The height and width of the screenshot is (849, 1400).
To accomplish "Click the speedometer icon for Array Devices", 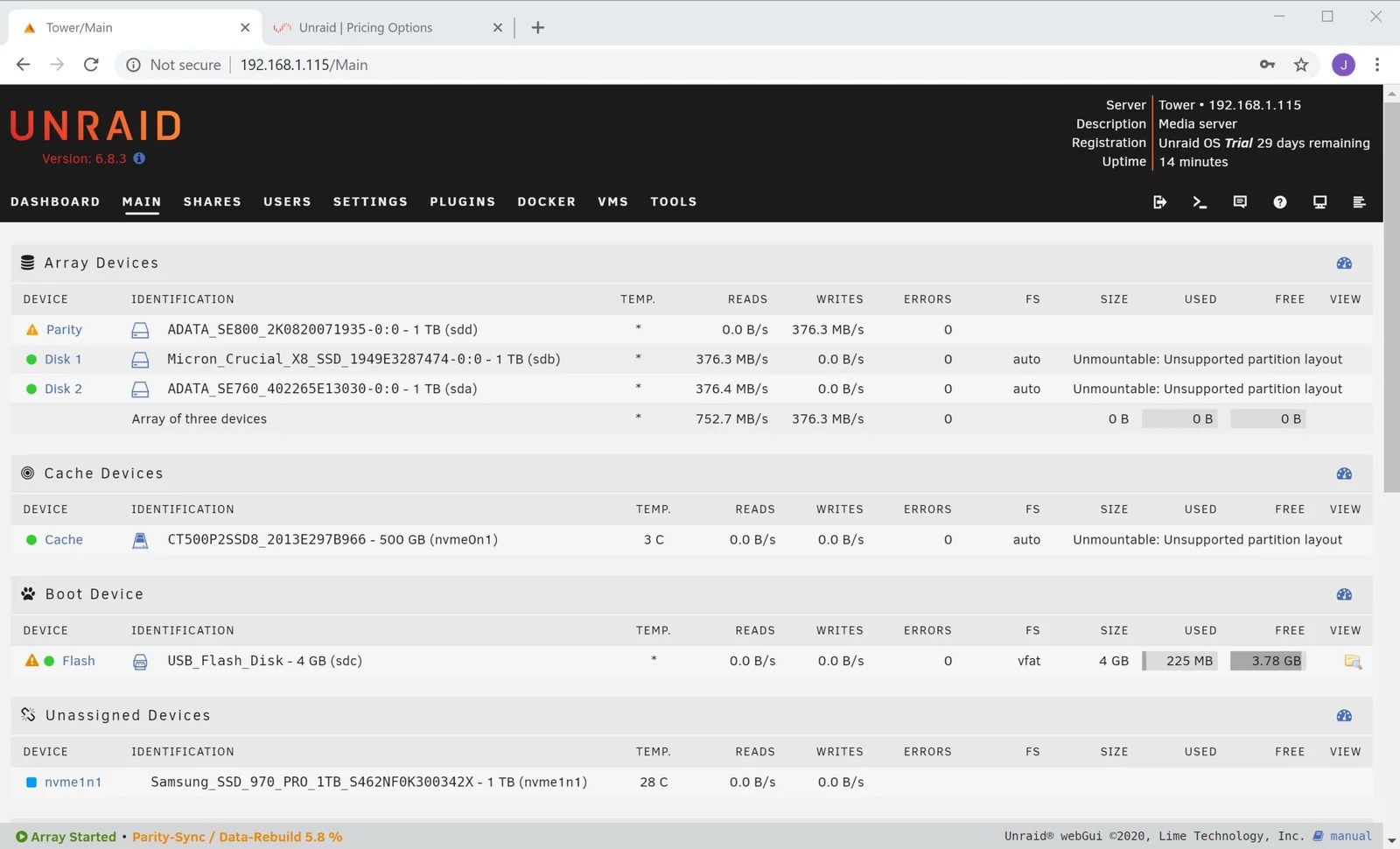I will 1343,263.
